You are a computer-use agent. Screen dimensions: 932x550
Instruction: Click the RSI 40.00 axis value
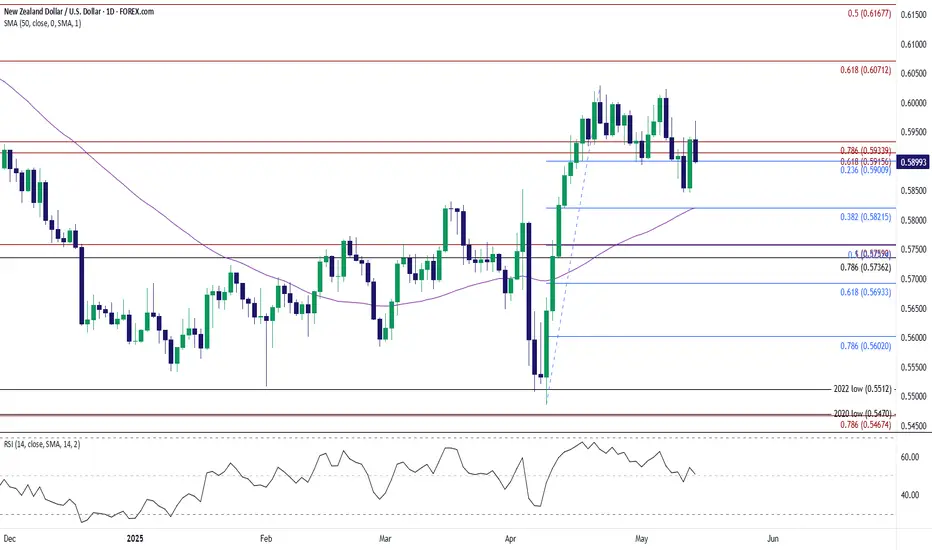point(910,495)
